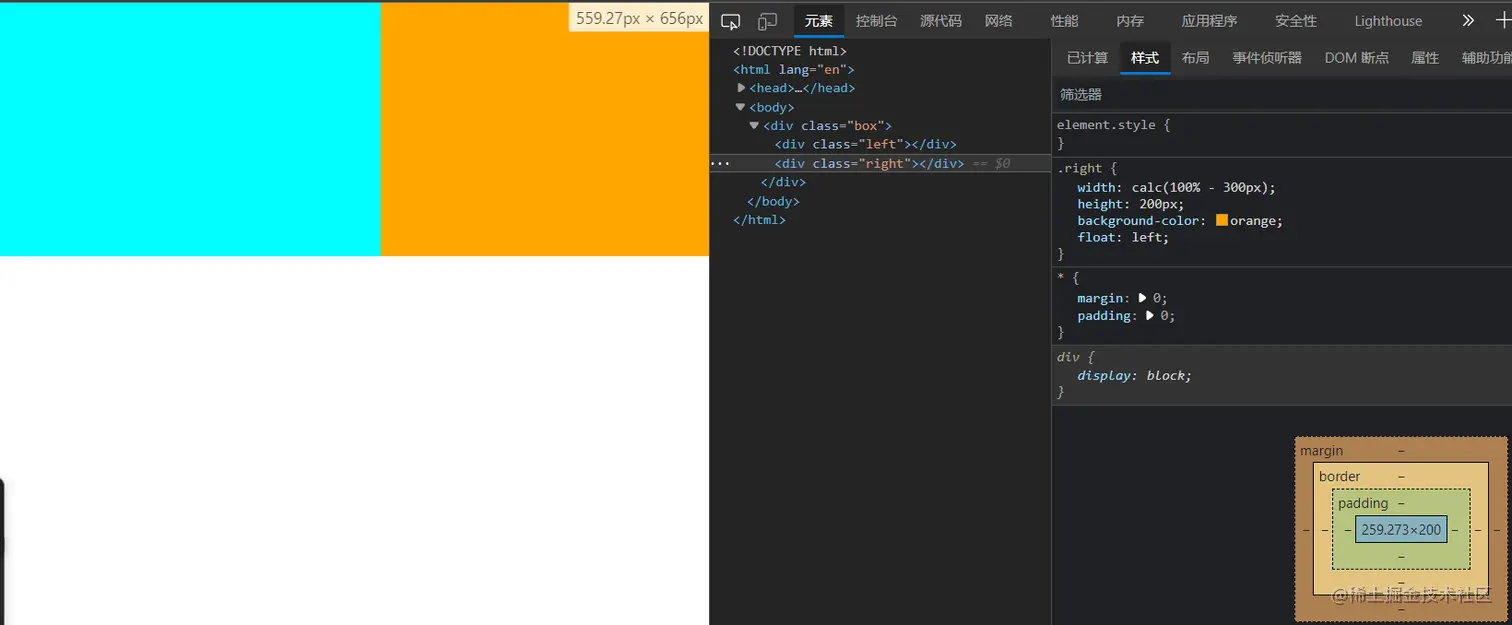The width and height of the screenshot is (1512, 625).
Task: Switch to the Lighthouse tab
Action: (x=1388, y=21)
